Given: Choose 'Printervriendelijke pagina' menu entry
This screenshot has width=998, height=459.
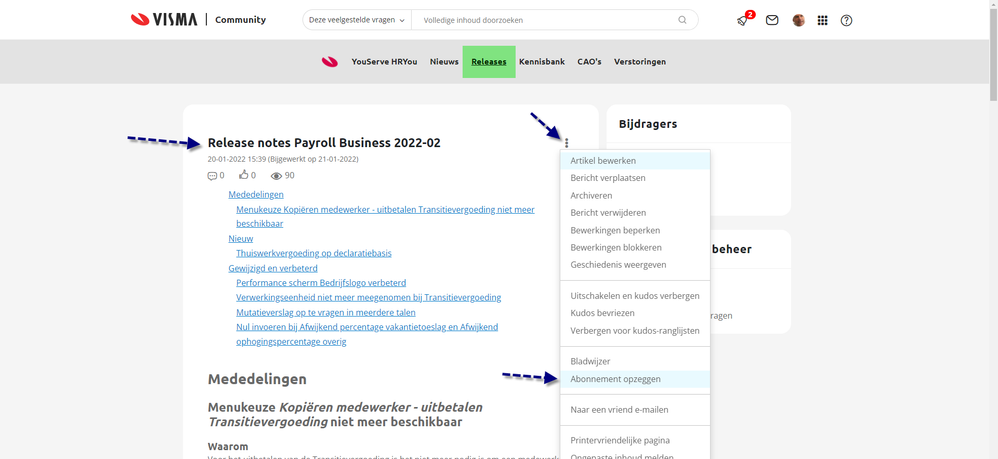Looking at the screenshot, I should (x=635, y=441).
